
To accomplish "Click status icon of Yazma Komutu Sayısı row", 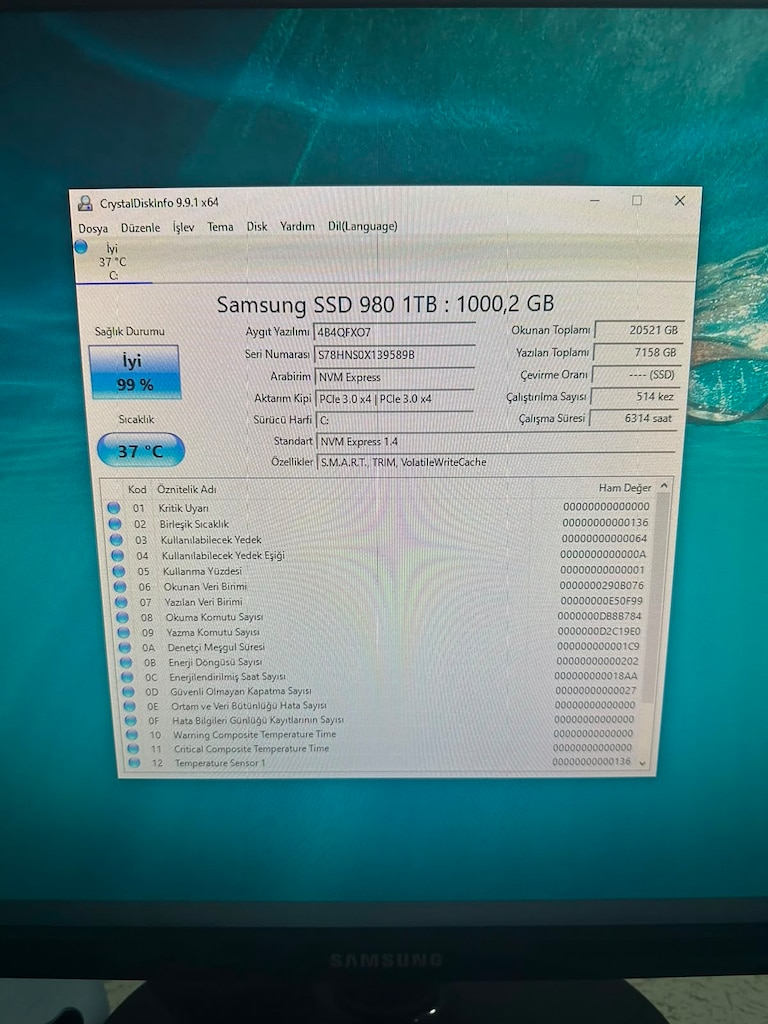I will pyautogui.click(x=124, y=632).
